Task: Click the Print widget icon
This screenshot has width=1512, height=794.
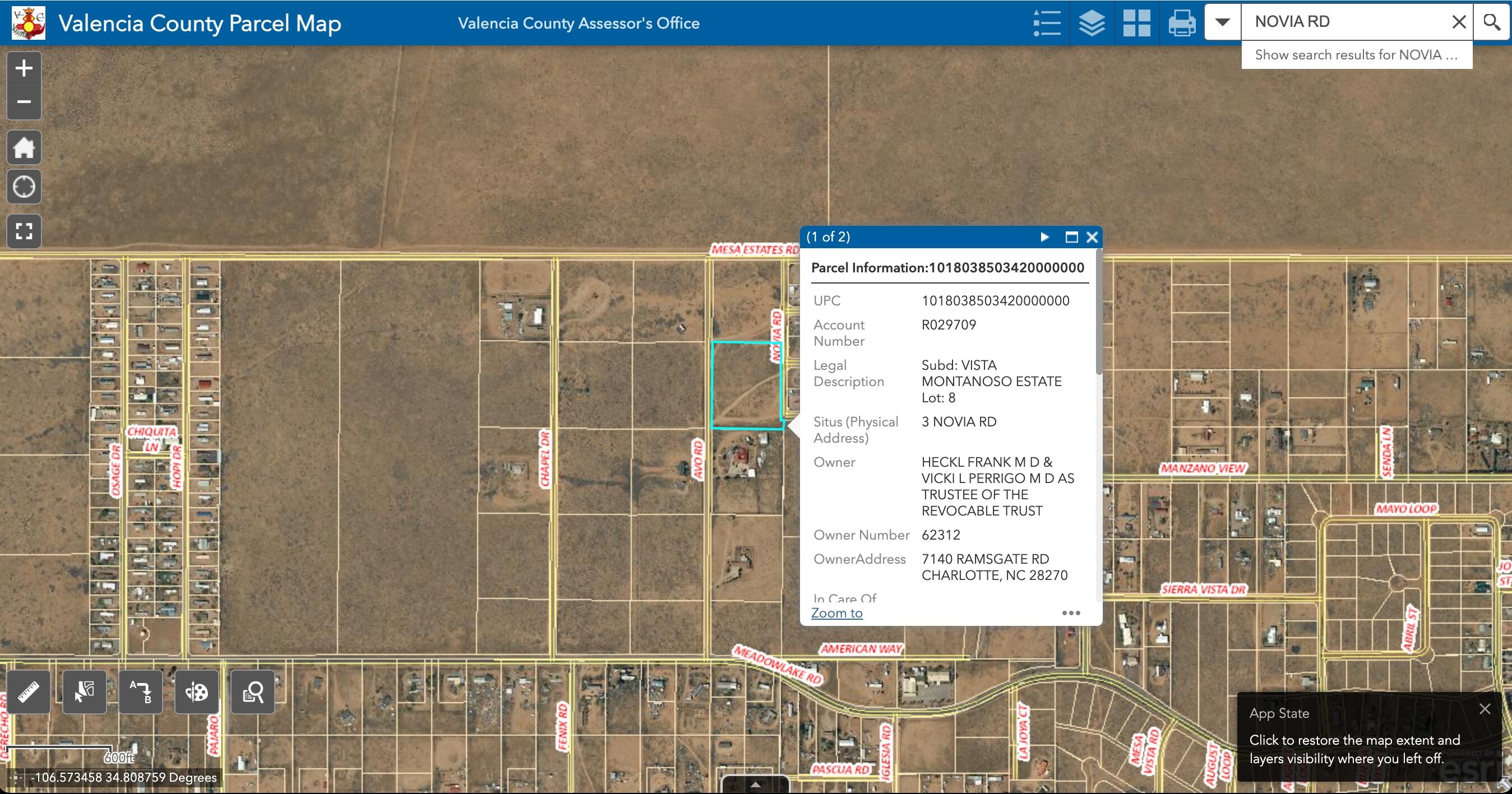Action: [1182, 23]
